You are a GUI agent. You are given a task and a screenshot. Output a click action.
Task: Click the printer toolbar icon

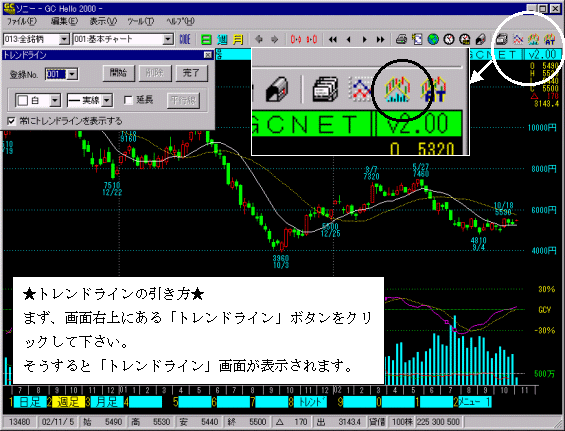(401, 39)
